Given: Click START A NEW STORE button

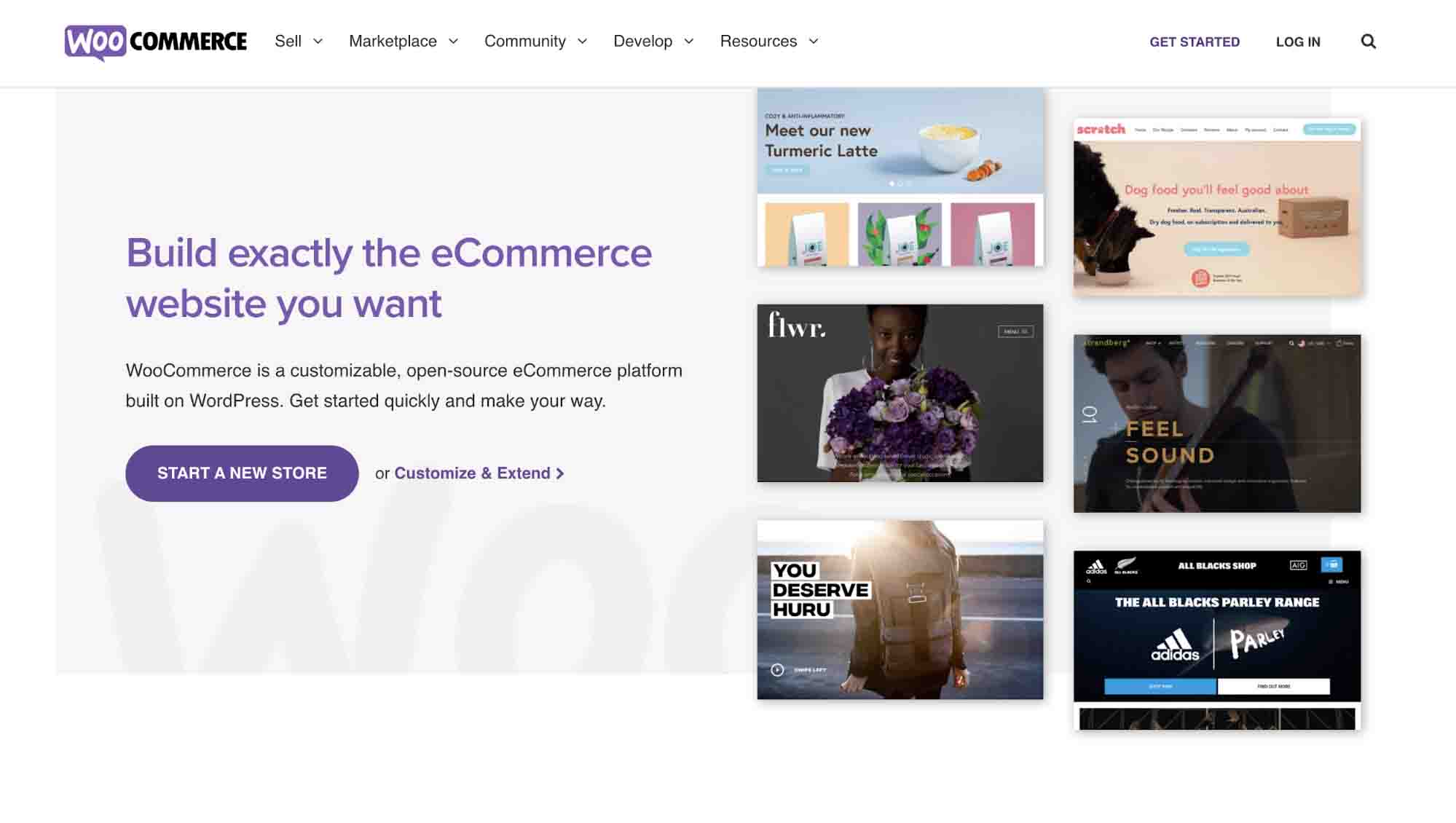Looking at the screenshot, I should pos(242,473).
